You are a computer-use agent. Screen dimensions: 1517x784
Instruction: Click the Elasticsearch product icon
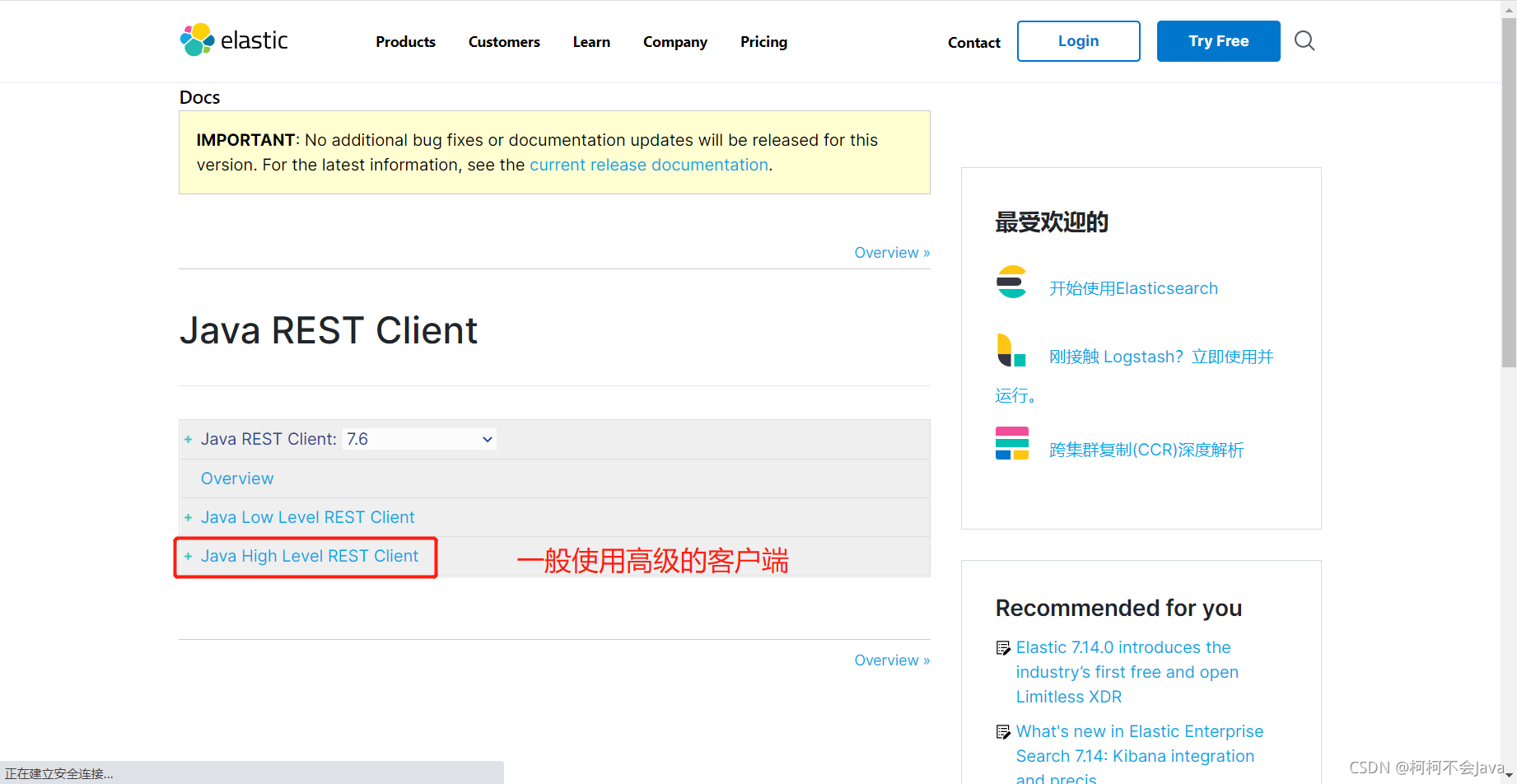click(x=1011, y=282)
